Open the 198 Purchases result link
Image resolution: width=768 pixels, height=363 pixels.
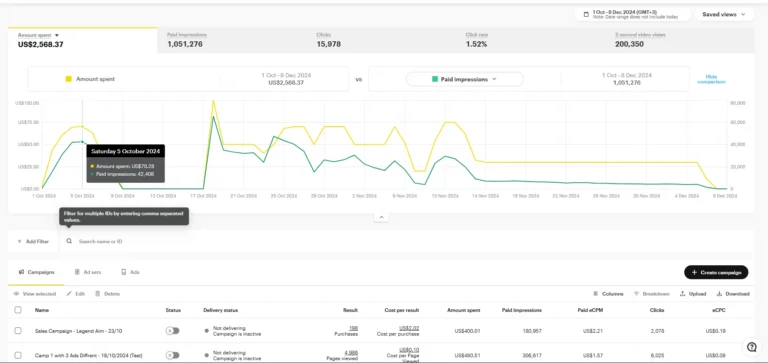pos(353,328)
